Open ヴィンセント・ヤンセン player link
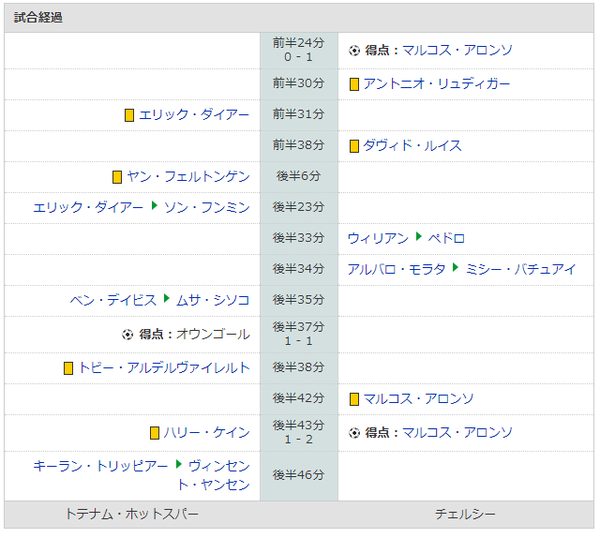 coord(213,476)
